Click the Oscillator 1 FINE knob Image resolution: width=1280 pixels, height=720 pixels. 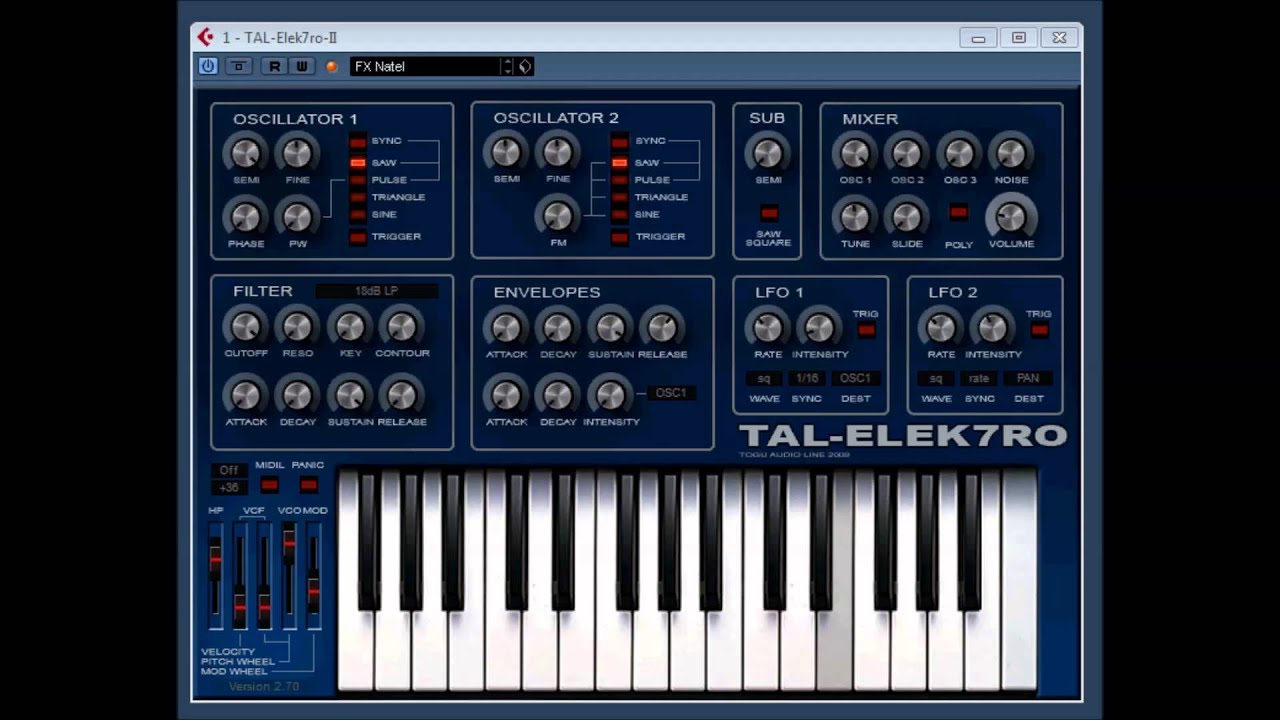tap(297, 153)
